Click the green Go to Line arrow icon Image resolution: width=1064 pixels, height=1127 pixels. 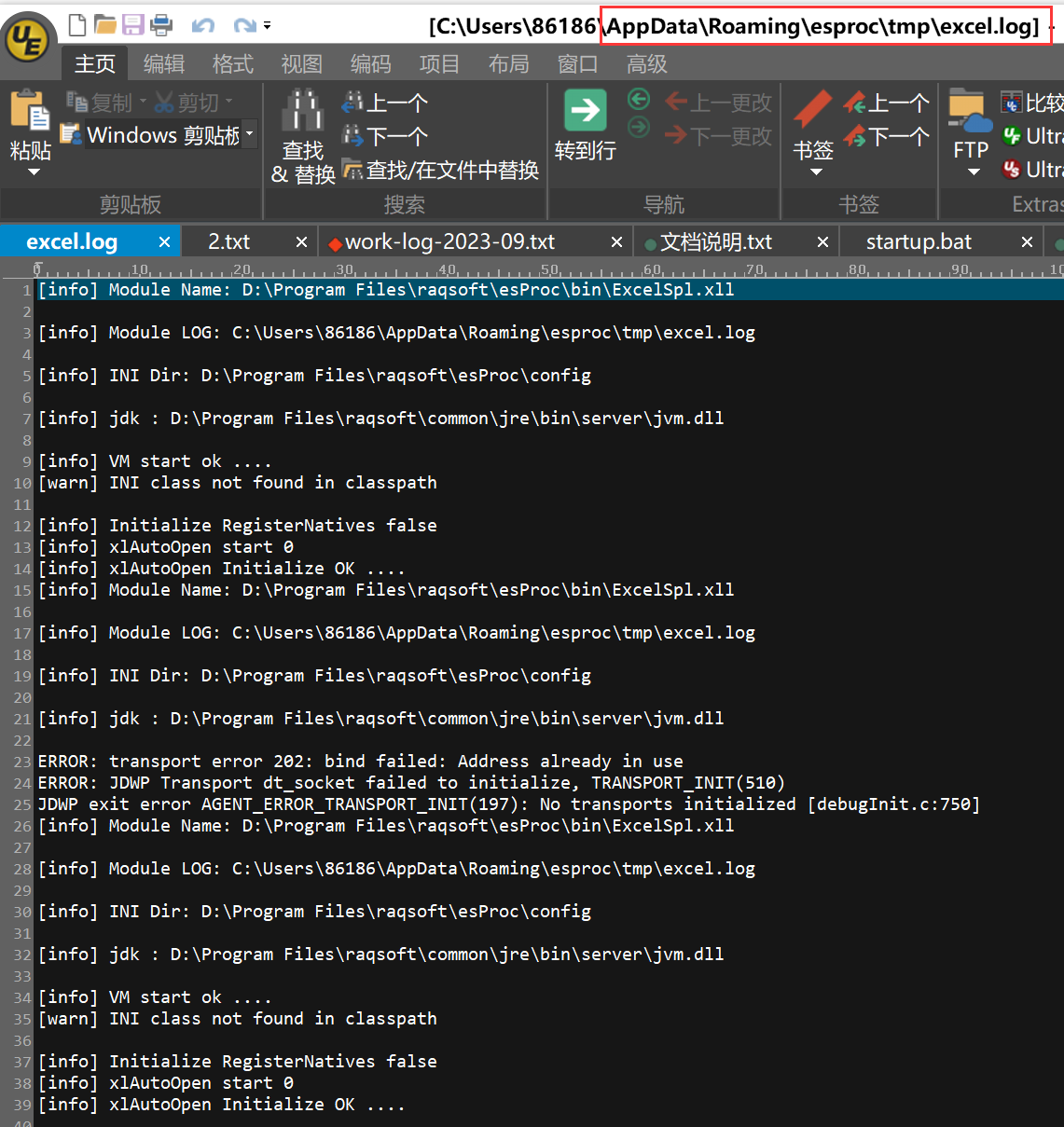pyautogui.click(x=585, y=111)
